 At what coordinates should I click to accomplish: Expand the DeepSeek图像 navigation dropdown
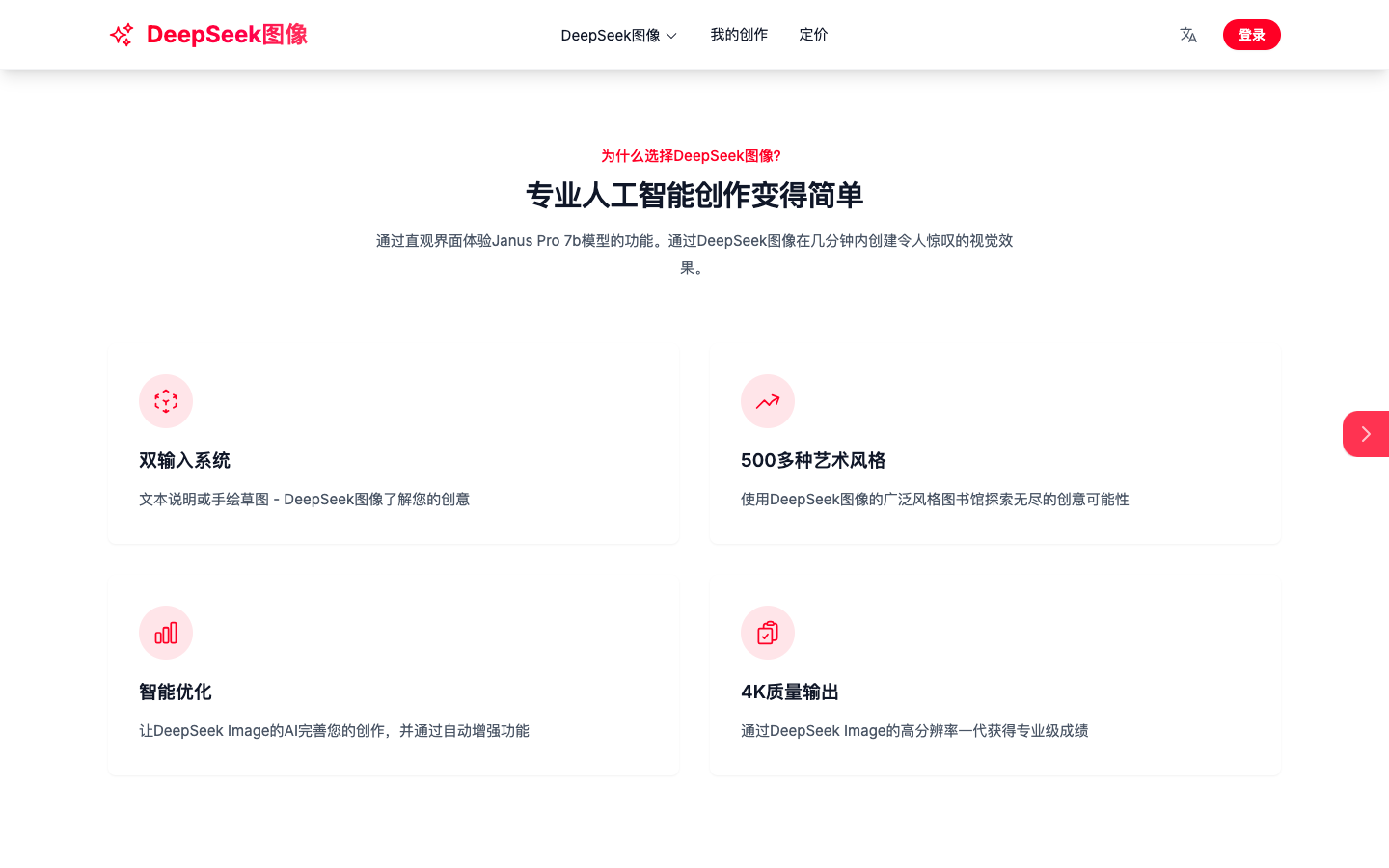(x=619, y=36)
